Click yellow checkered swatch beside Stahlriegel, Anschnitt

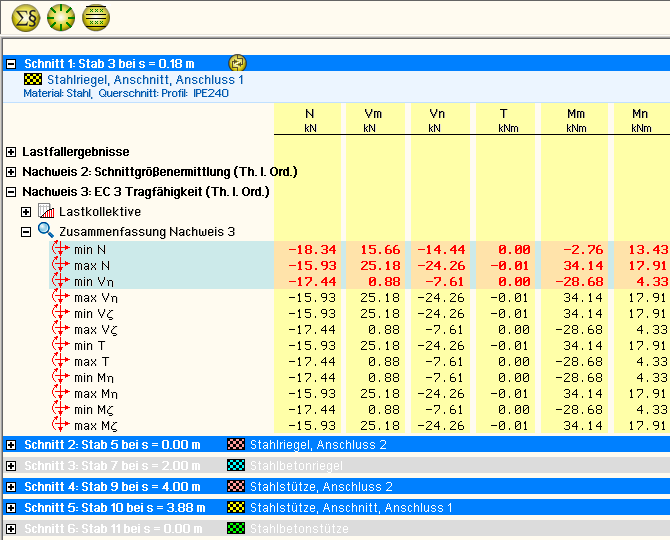pos(33,79)
